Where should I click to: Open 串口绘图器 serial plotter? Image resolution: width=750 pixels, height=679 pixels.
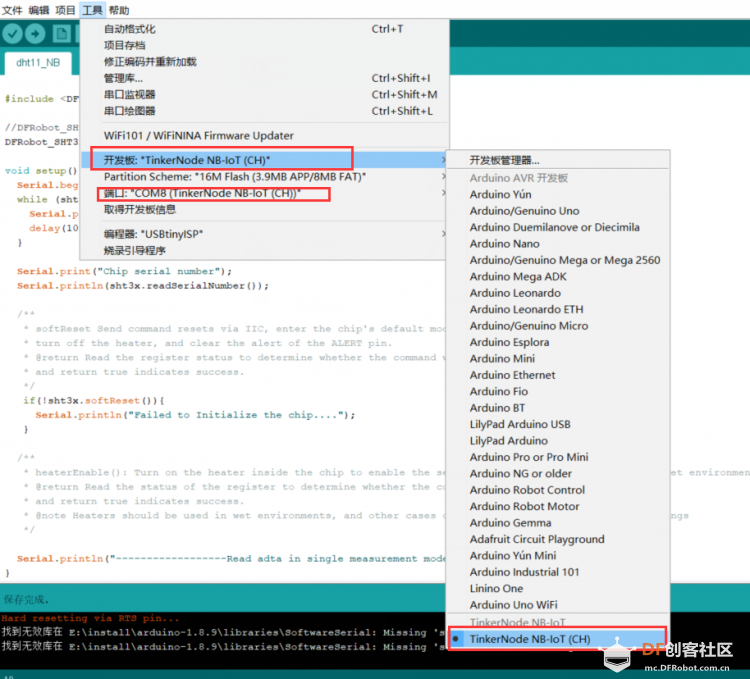265,111
